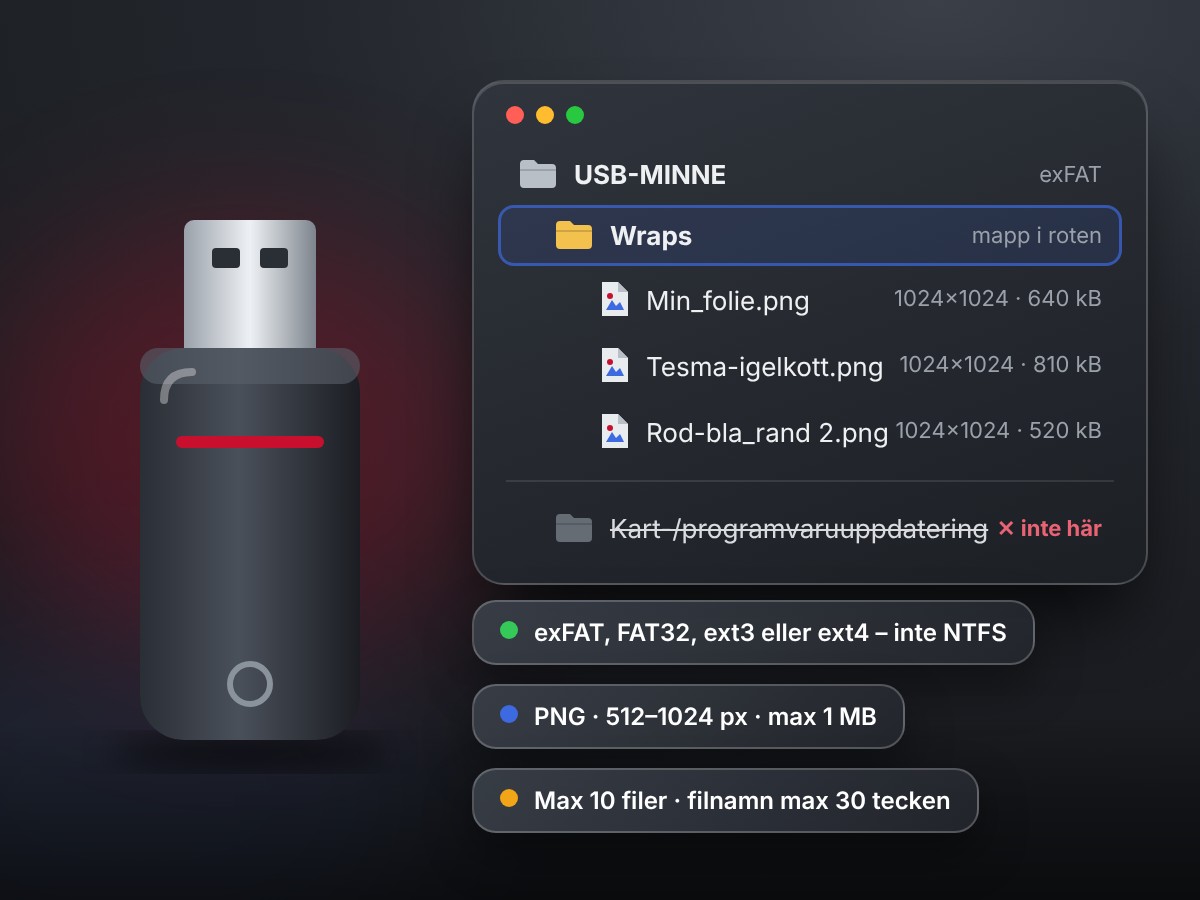This screenshot has width=1200, height=900.
Task: Click the 'mapp i roten' label
Action: (x=1037, y=236)
